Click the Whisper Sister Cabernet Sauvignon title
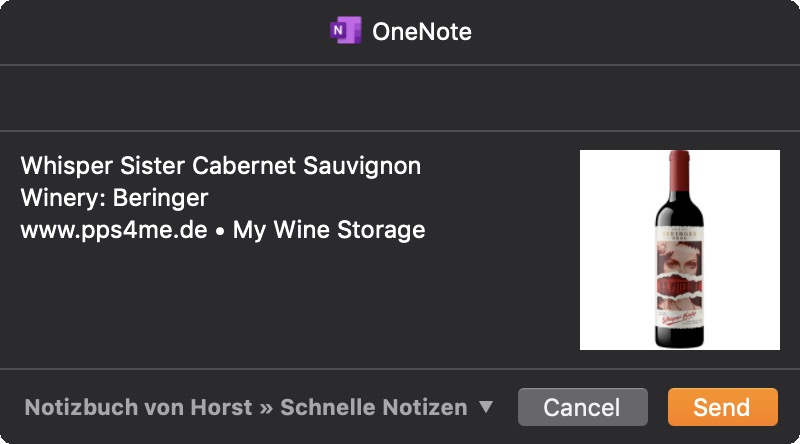Image resolution: width=800 pixels, height=444 pixels. point(221,166)
